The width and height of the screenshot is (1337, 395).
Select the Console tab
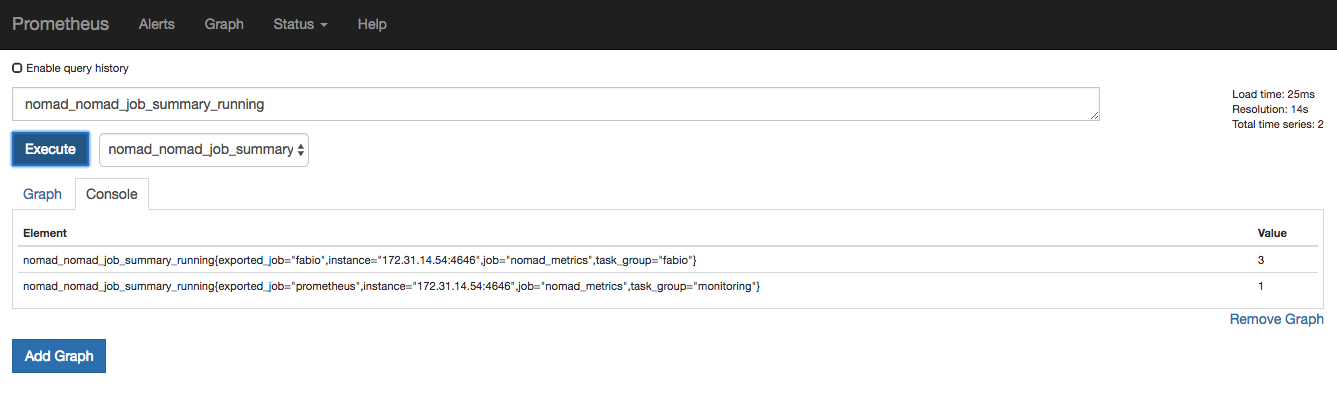click(x=112, y=194)
